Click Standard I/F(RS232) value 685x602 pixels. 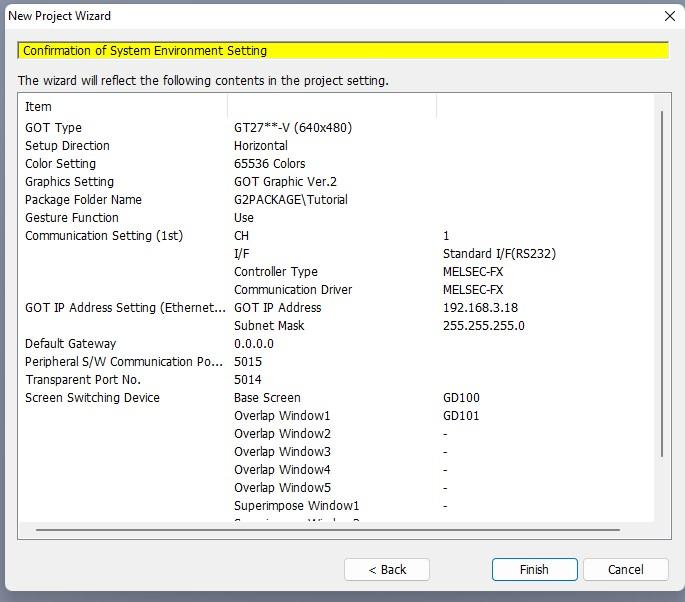tap(499, 253)
